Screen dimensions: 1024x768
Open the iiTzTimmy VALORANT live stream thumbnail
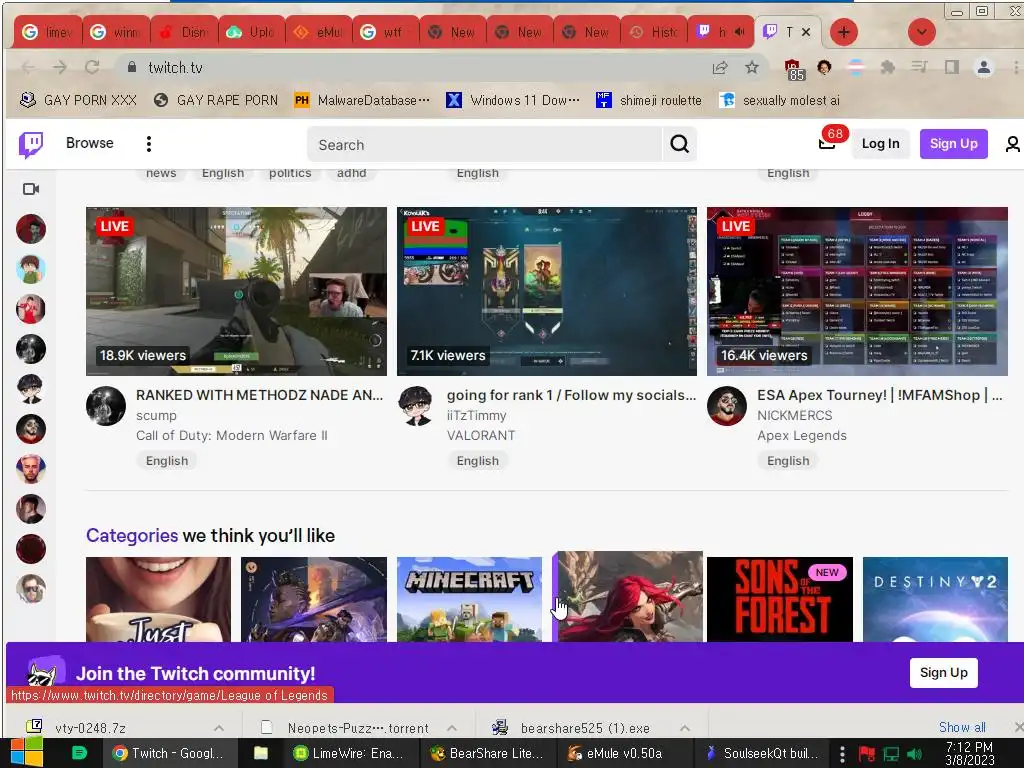click(547, 291)
